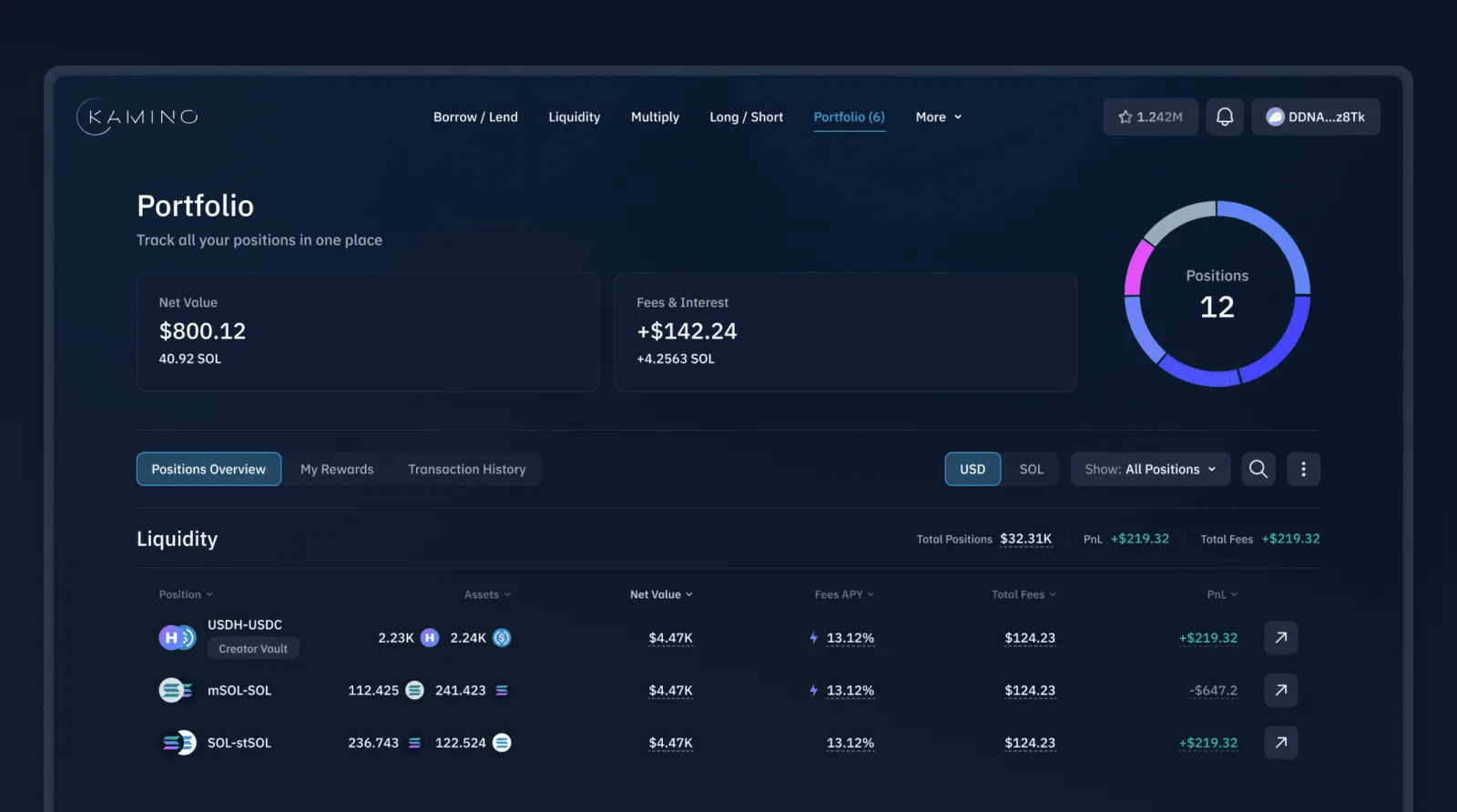Sort by the Fees APY column
1457x812 pixels.
tap(844, 594)
